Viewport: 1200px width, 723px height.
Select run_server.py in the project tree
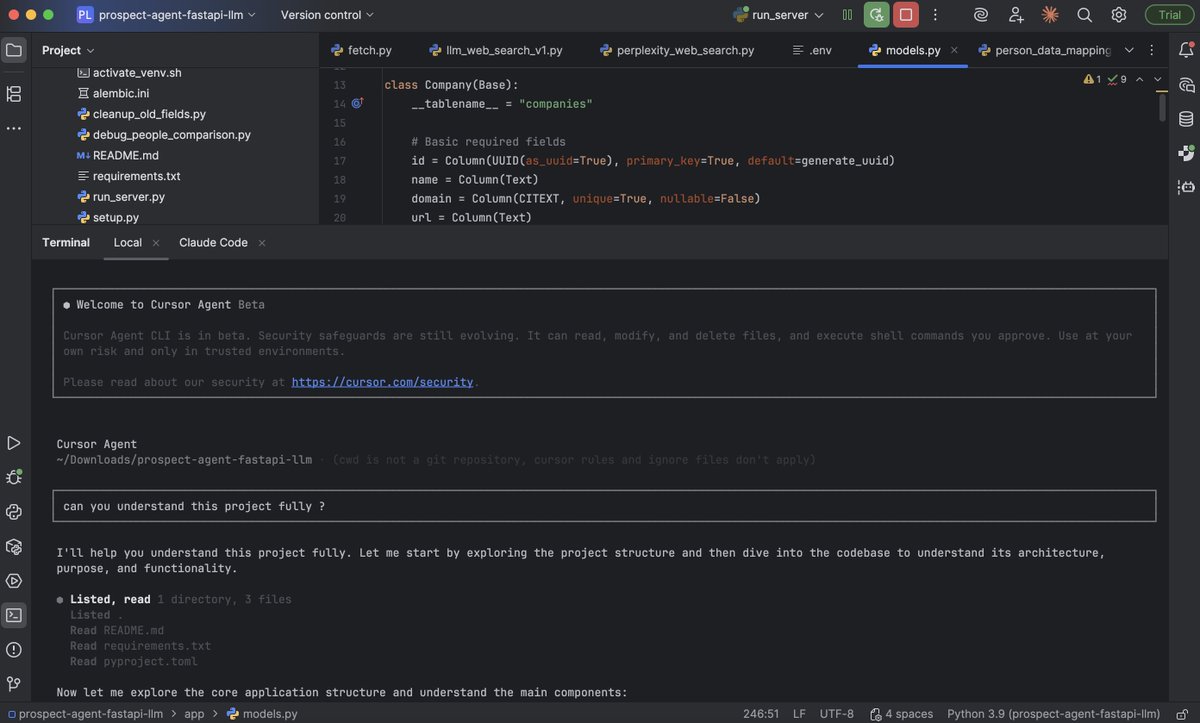click(121, 197)
